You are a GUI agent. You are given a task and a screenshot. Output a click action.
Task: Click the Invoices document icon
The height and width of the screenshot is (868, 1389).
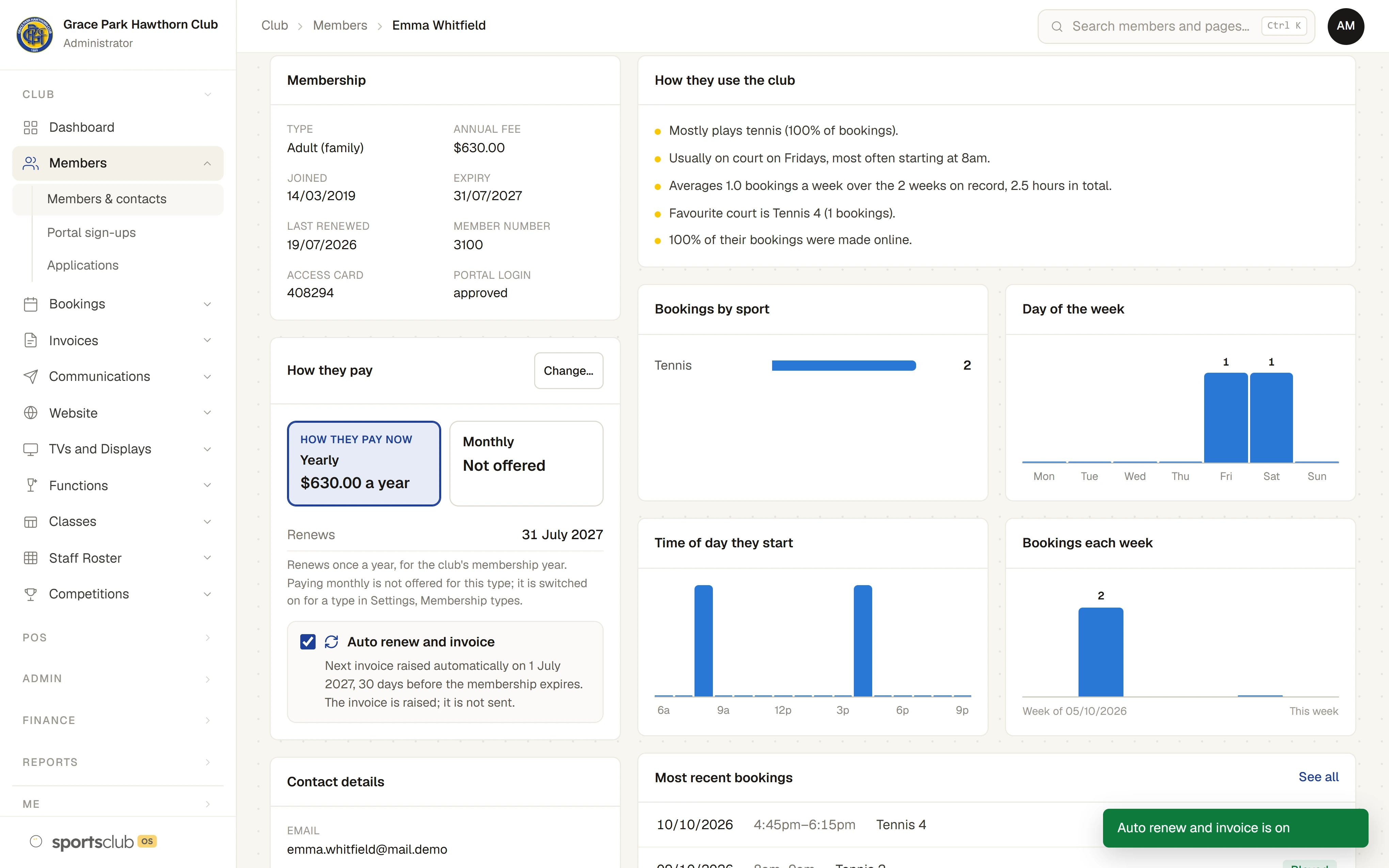pyautogui.click(x=30, y=340)
